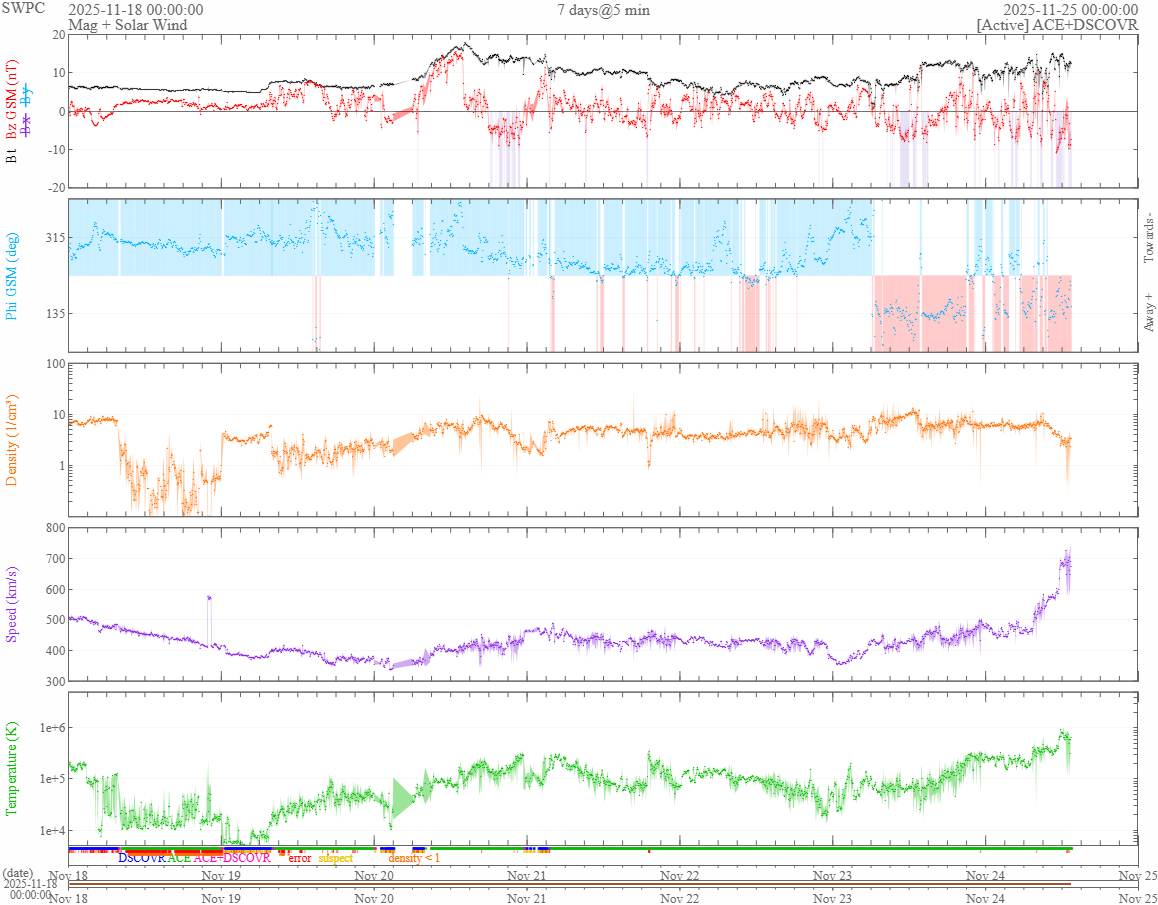
Task: Click the '700' tick on the Speed axis
Action: [55, 559]
